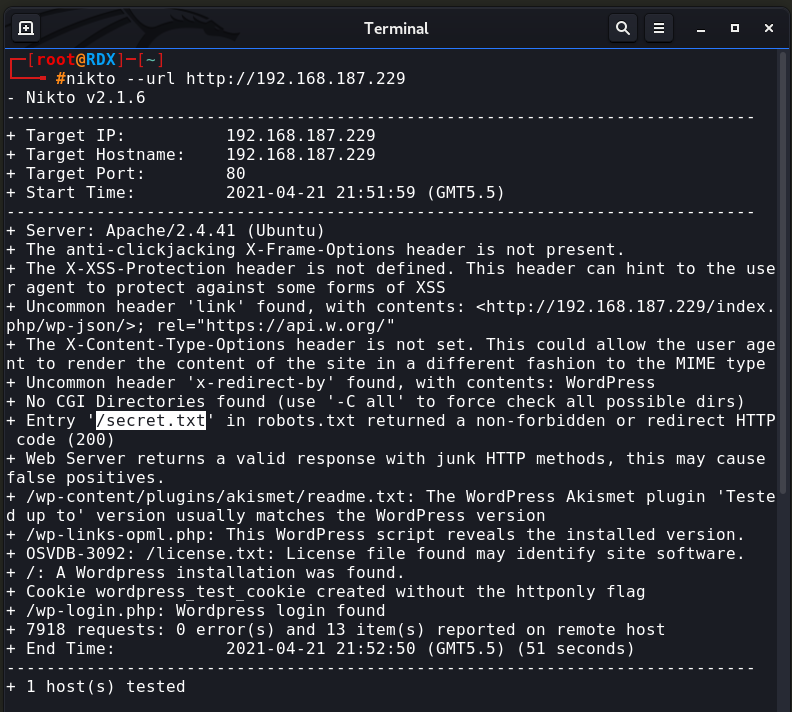792x712 pixels.
Task: Click the highlighted /secret.txt text
Action: [x=151, y=421]
